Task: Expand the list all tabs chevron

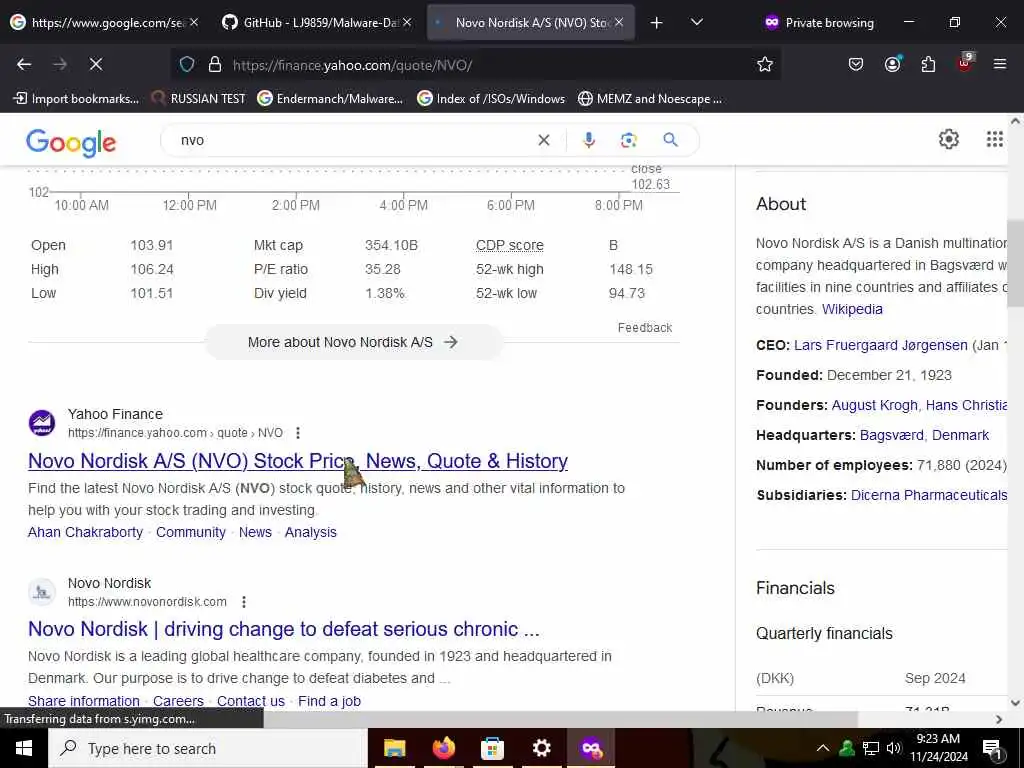Action: pos(697,22)
